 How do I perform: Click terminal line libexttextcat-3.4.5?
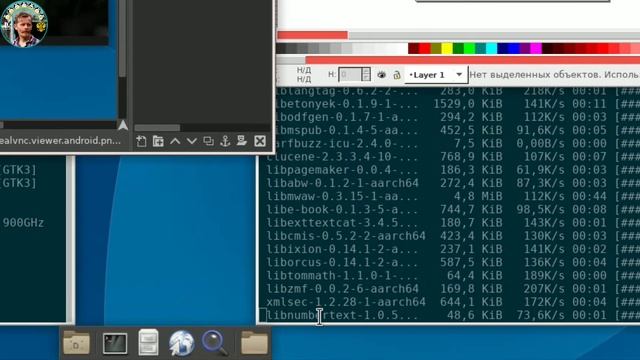pyautogui.click(x=343, y=223)
